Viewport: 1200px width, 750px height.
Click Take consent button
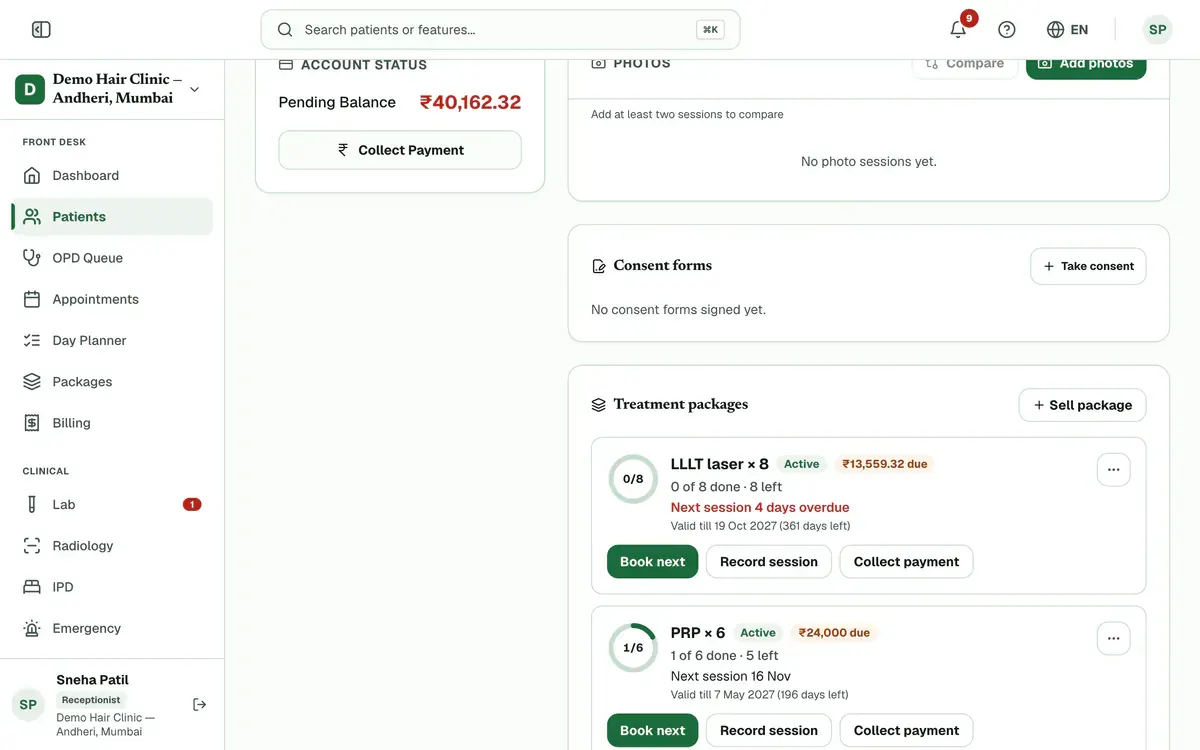pos(1088,266)
